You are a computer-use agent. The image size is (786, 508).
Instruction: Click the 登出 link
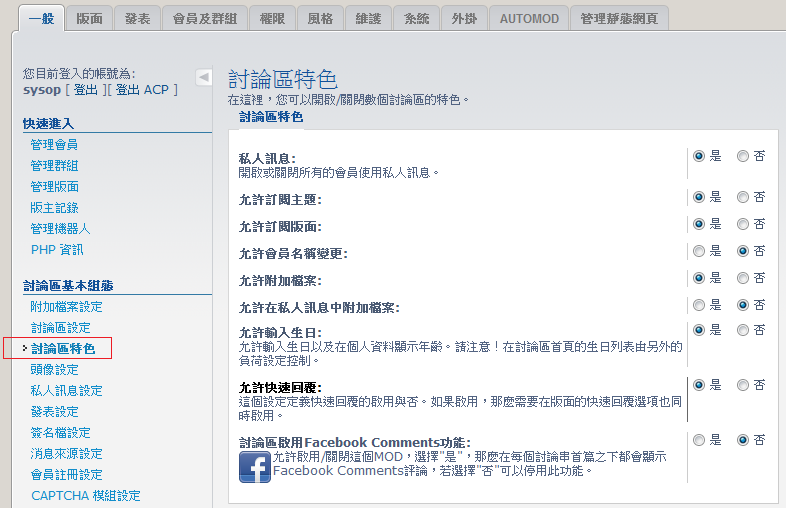(86, 90)
